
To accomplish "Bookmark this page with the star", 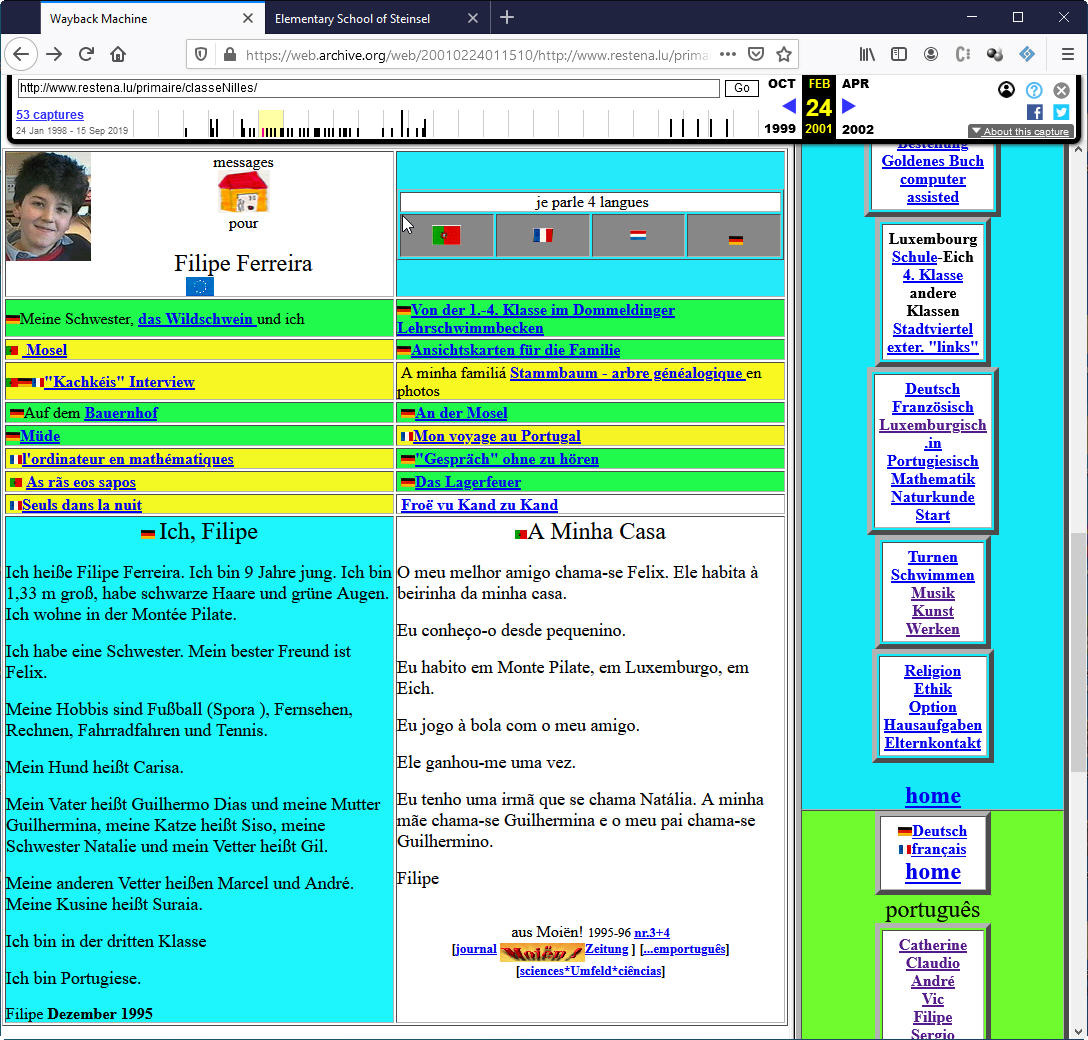I will (784, 54).
